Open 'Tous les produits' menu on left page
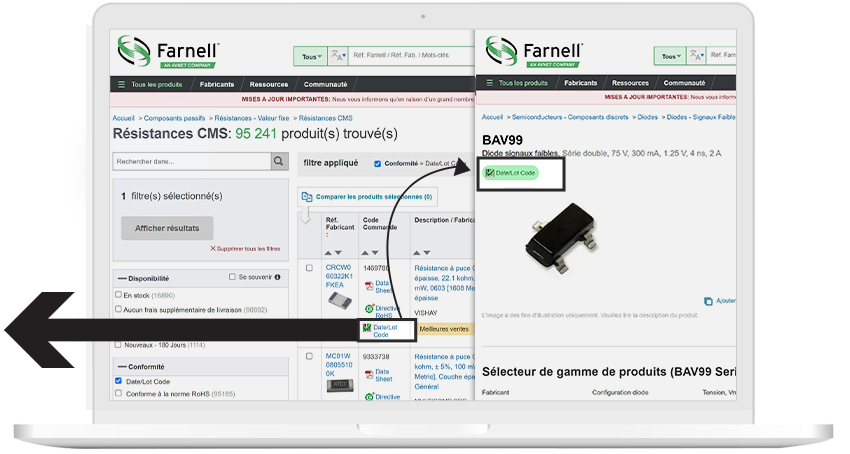Screen dimensions: 850x454 coord(150,84)
